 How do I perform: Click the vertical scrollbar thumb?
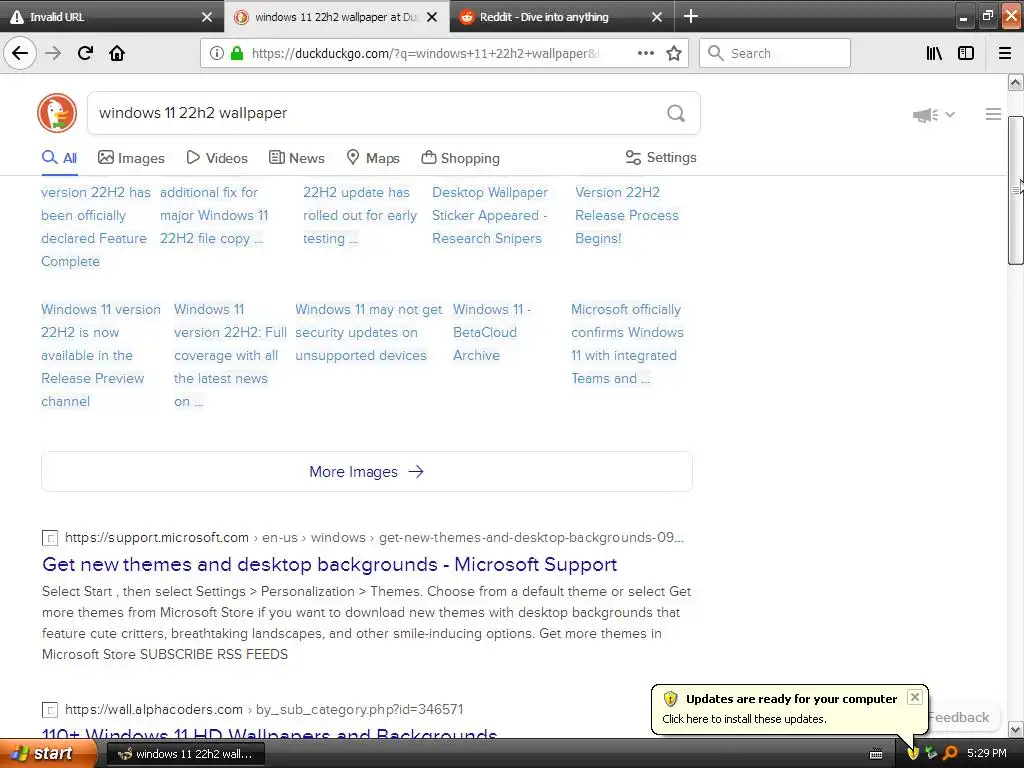coord(1015,190)
